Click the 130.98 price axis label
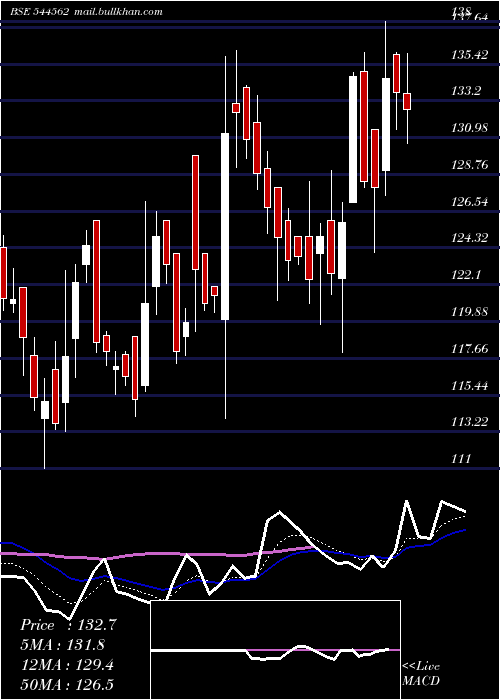The image size is (500, 700). point(469,128)
